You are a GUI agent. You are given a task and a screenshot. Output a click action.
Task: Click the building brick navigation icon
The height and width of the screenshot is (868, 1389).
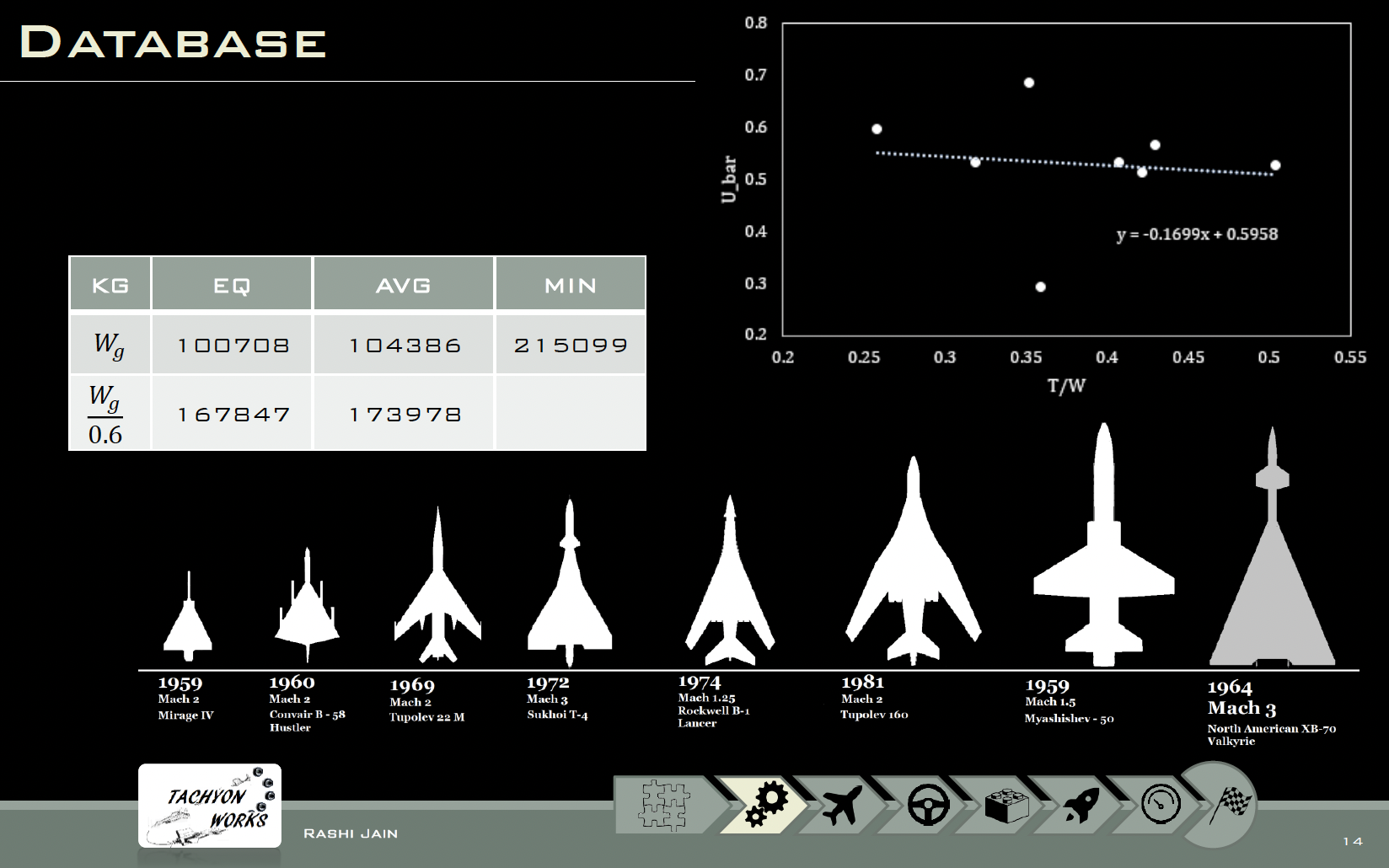coord(1006,805)
